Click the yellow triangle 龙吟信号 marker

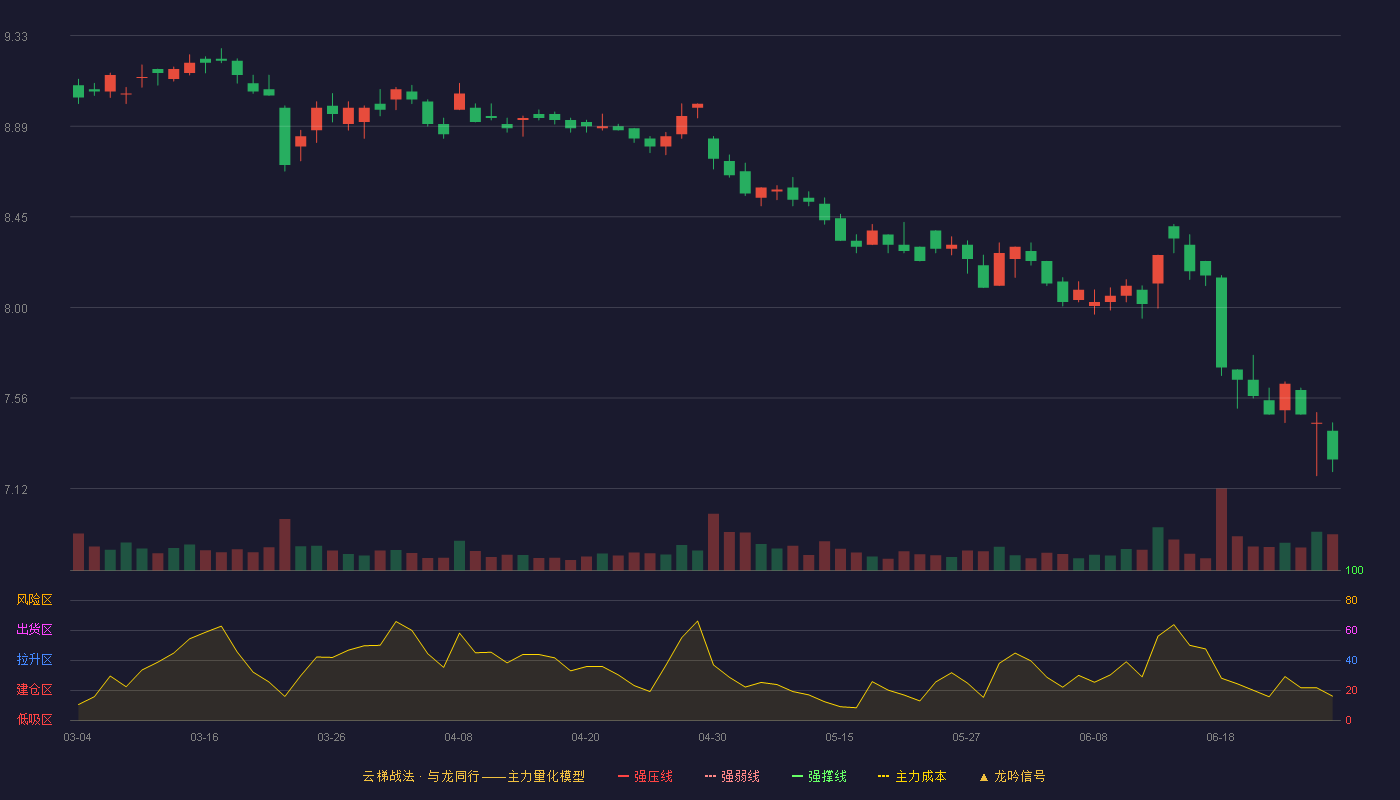pos(983,776)
